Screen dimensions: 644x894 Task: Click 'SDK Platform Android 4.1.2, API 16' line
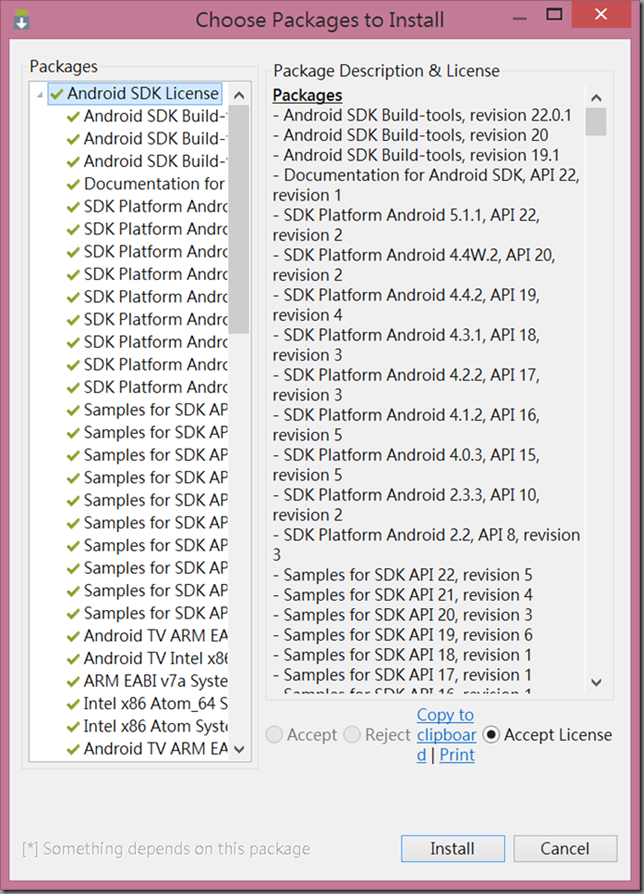tap(406, 424)
